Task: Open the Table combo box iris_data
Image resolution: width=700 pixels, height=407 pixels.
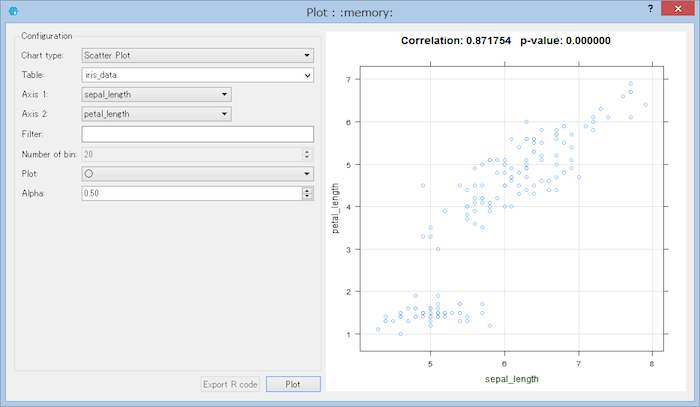Action: pos(197,75)
